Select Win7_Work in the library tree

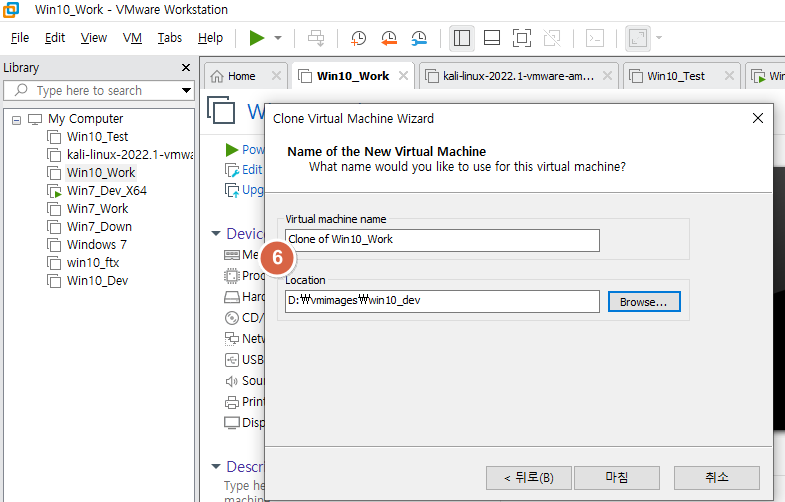[x=97, y=209]
